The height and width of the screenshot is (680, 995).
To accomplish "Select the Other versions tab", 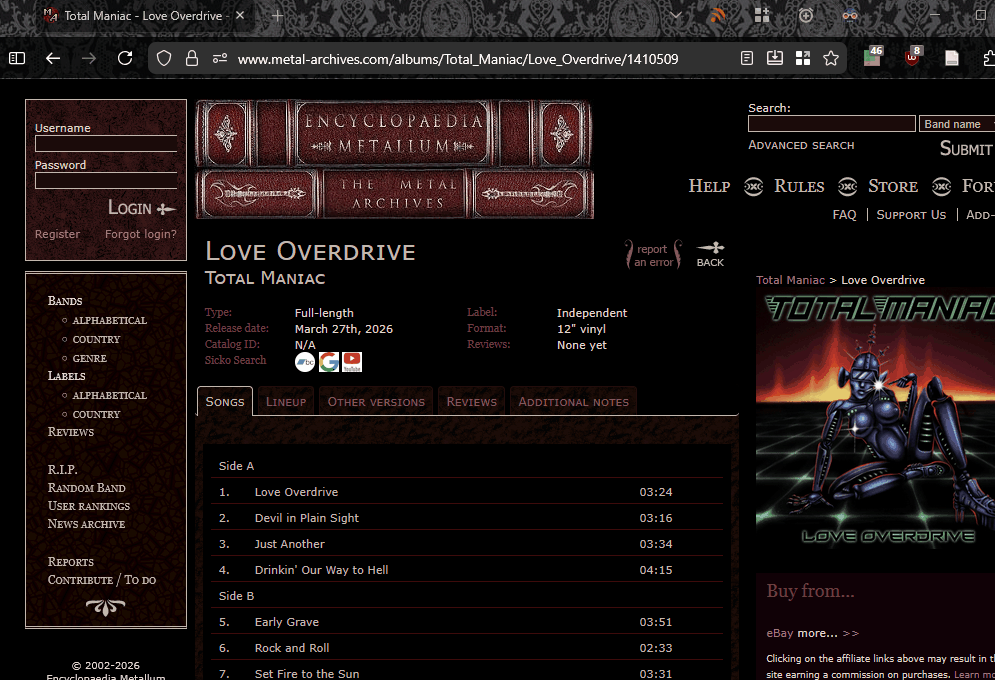I will click(376, 402).
